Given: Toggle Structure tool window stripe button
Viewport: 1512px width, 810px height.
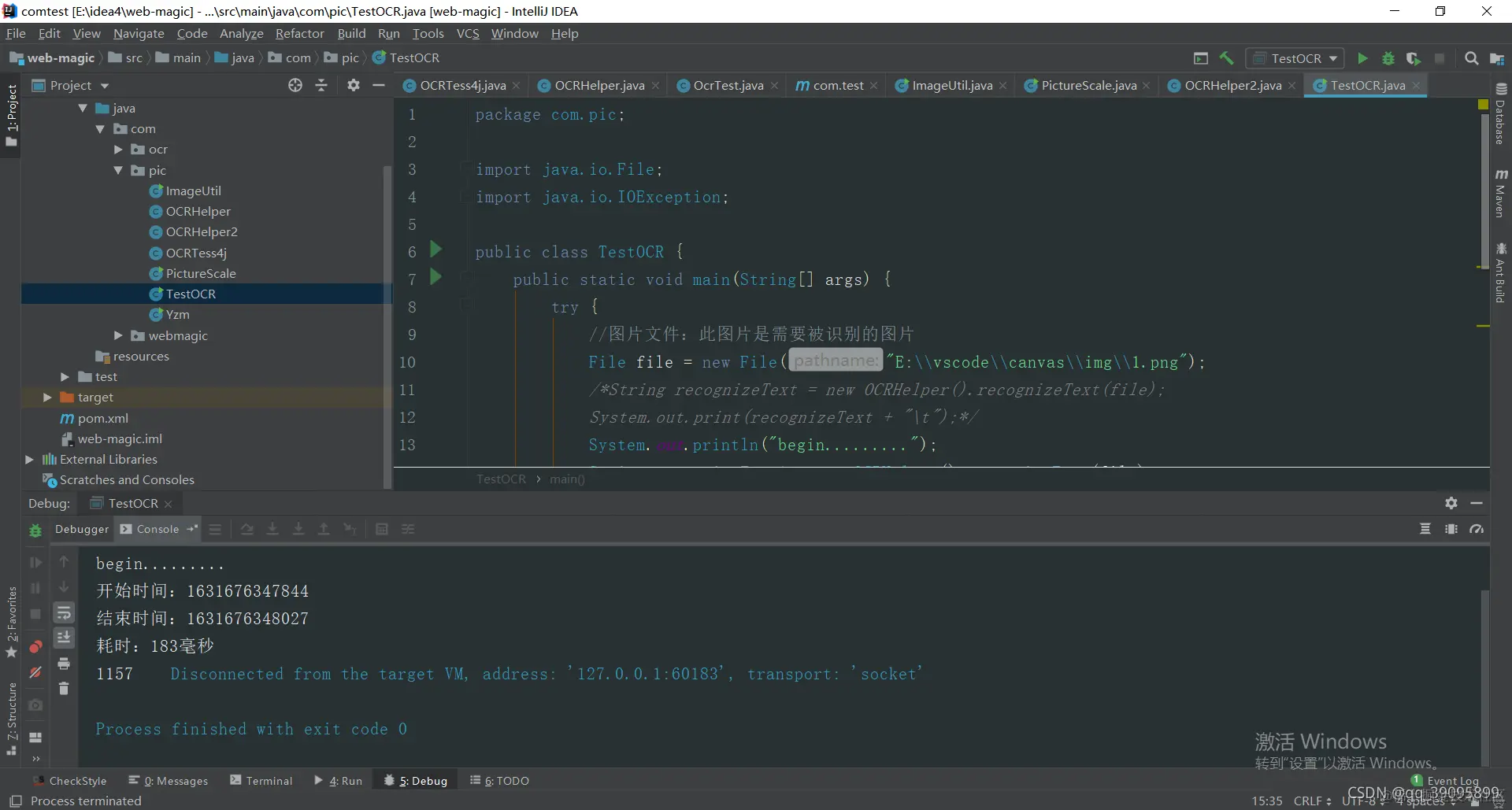Looking at the screenshot, I should pyautogui.click(x=11, y=719).
